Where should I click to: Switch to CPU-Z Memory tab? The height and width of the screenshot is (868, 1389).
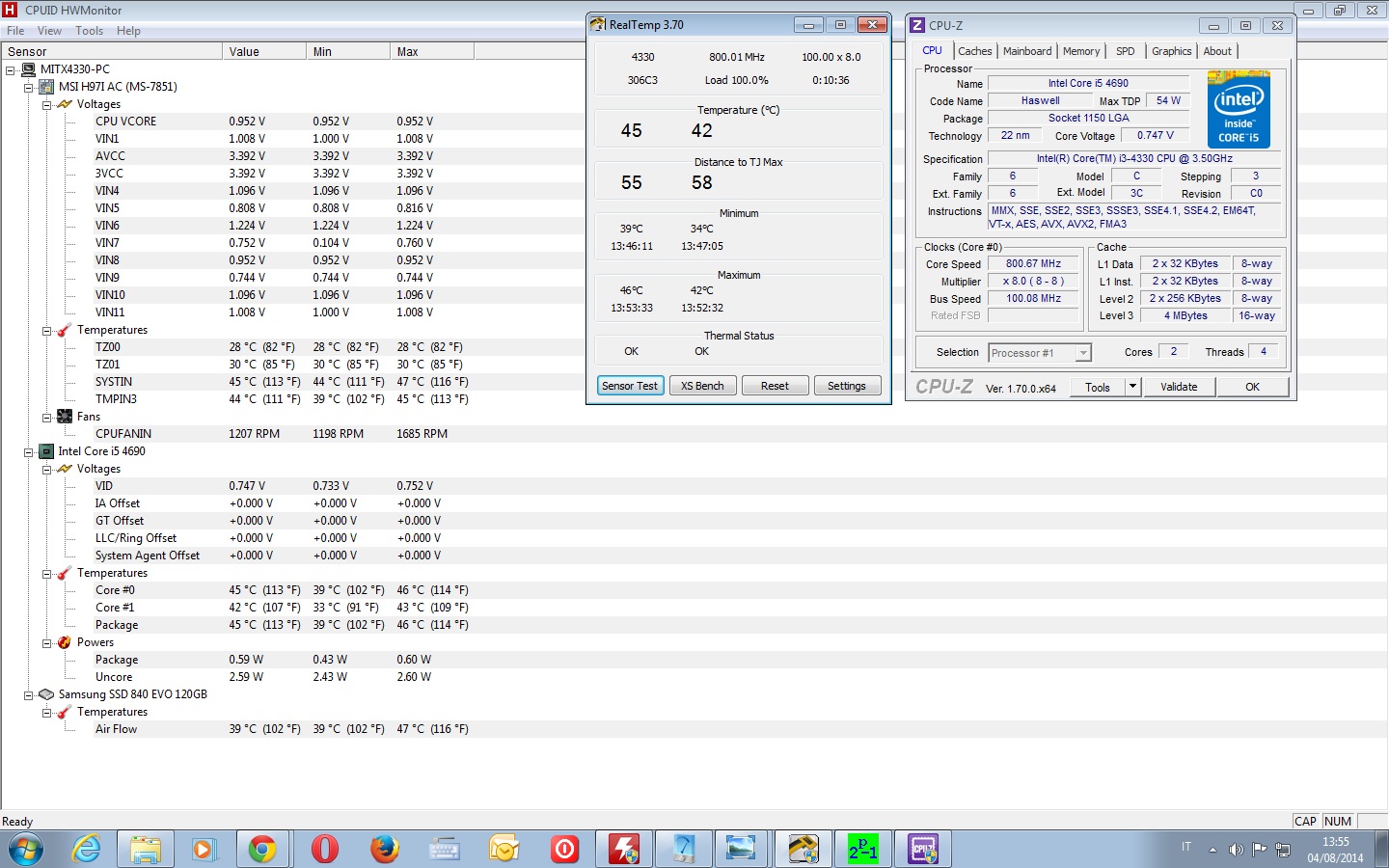pos(1081,51)
